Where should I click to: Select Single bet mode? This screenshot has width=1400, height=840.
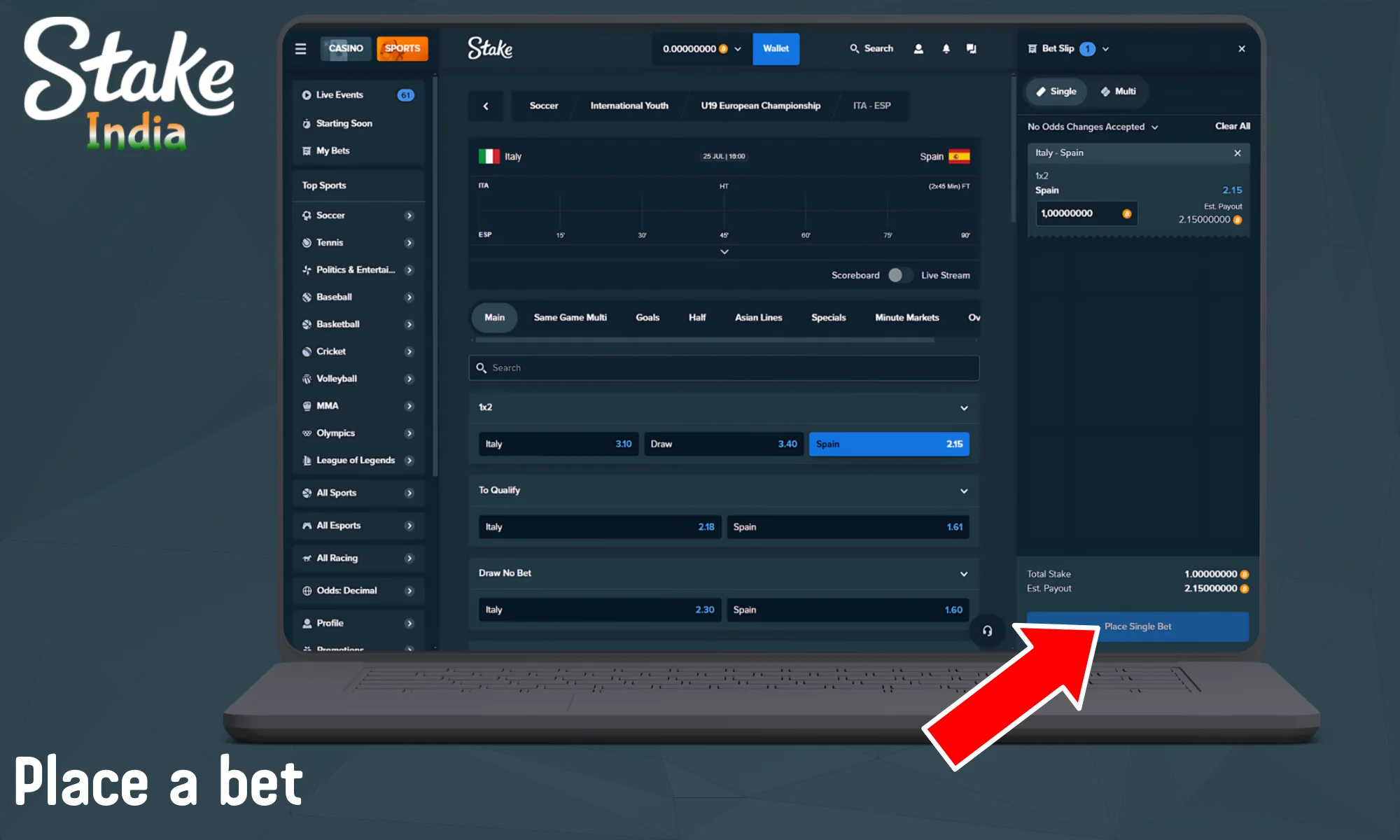(1056, 92)
